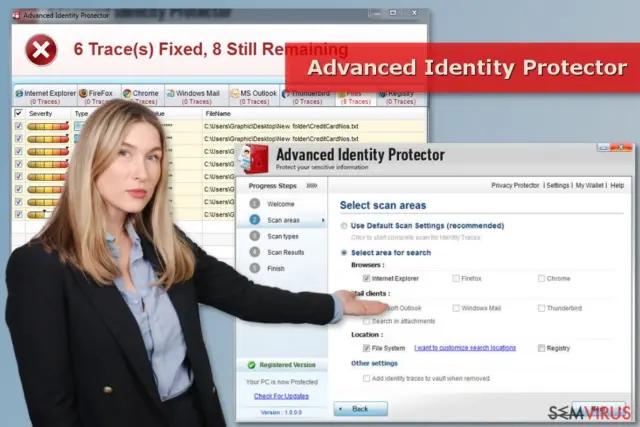Screen dimensions: 640x427
Task: Collapse the Progress Steps panel arrows
Action: pos(311,186)
